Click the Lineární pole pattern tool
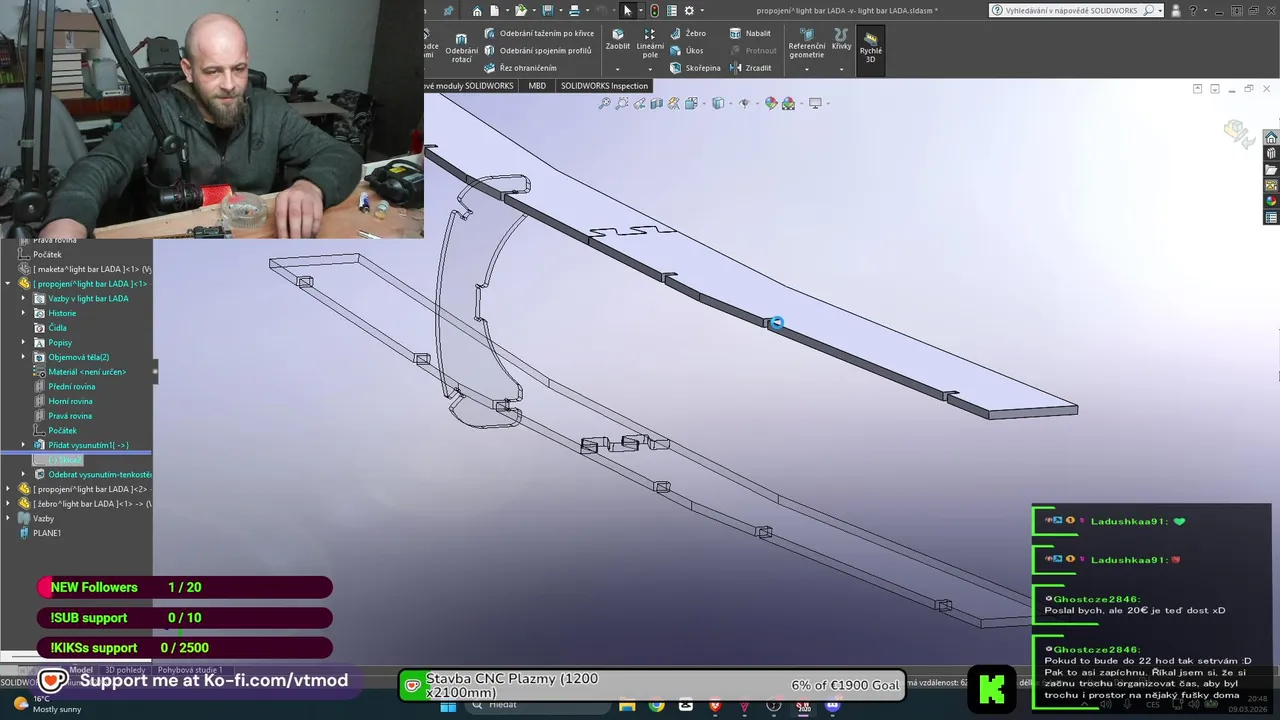This screenshot has height=720, width=1280. pos(650,43)
